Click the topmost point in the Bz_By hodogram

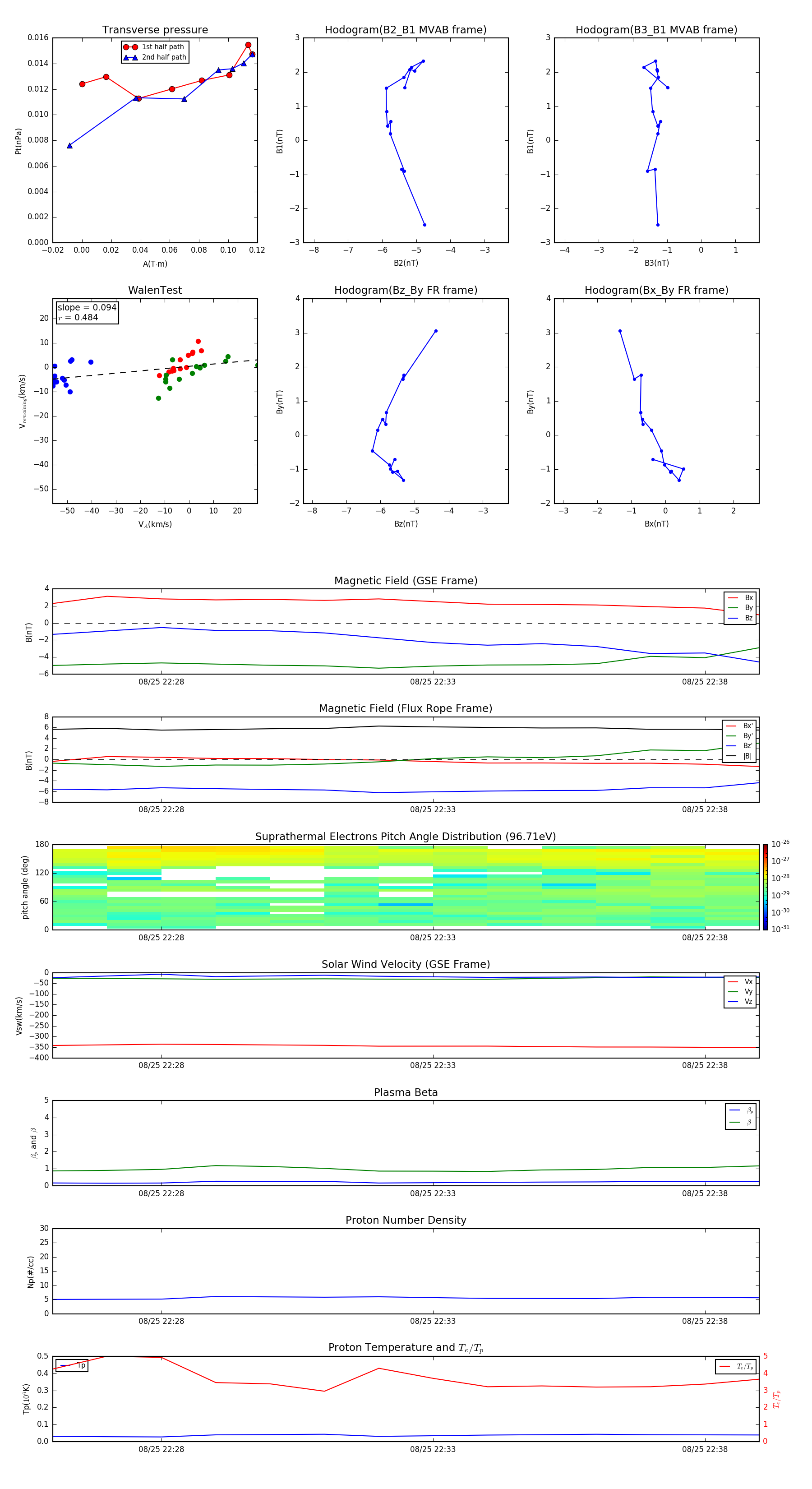click(436, 331)
